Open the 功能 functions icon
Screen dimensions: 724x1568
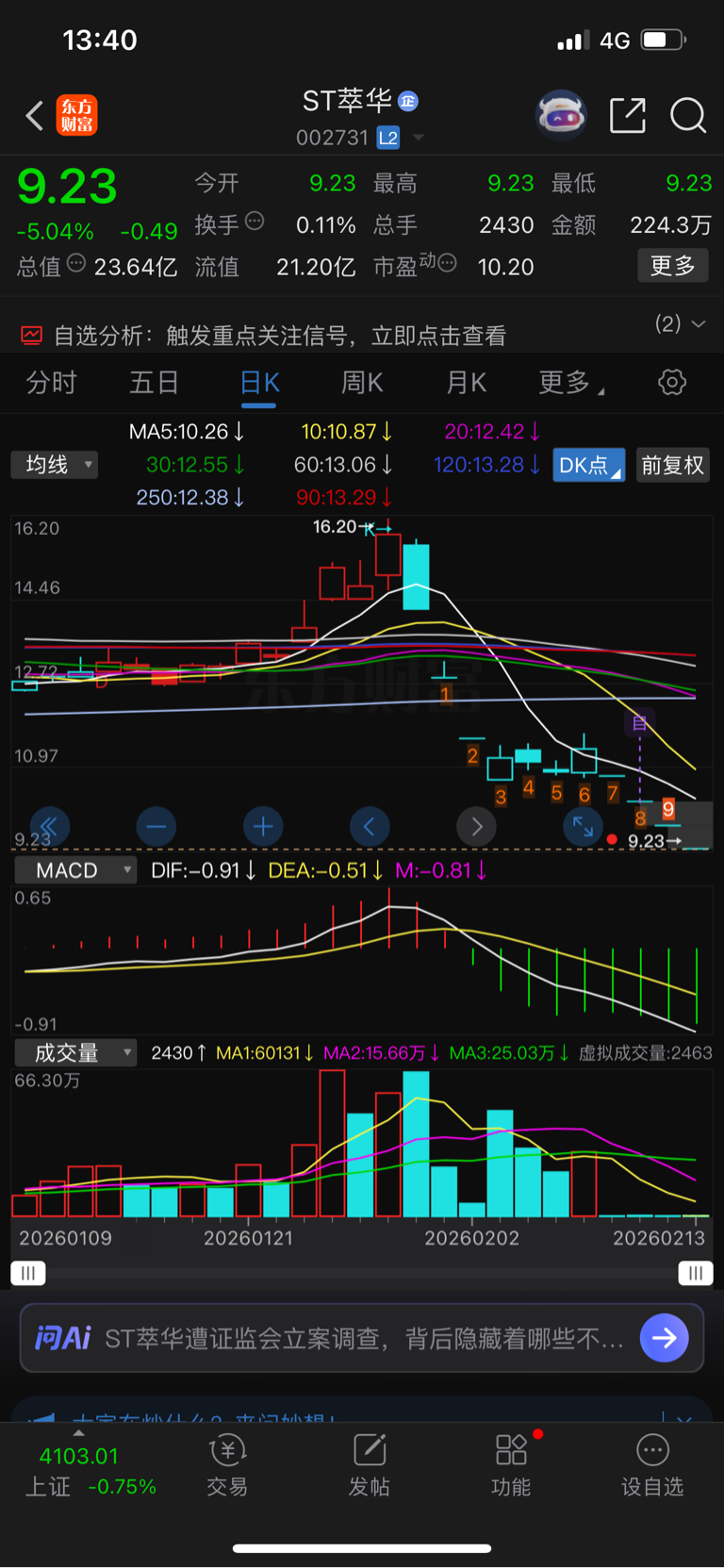[511, 1451]
